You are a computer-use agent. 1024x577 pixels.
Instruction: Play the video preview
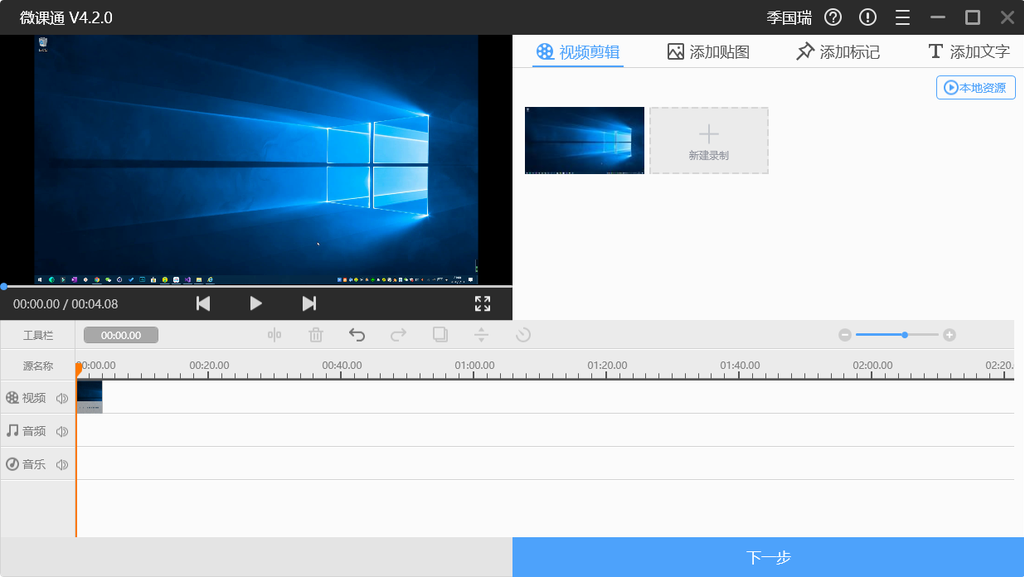coord(256,304)
